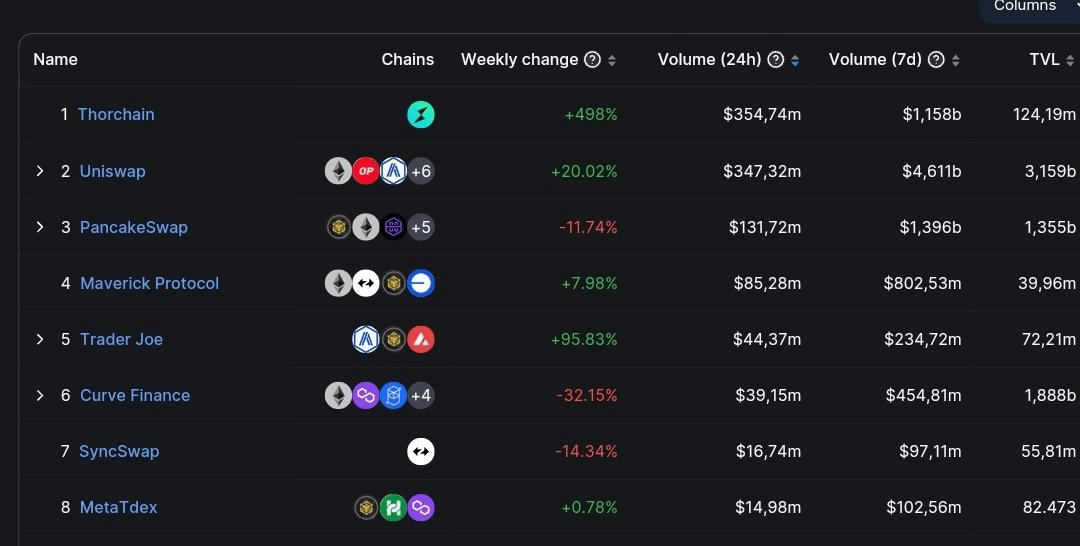Click the Optimism icon in Uniswap row
The width and height of the screenshot is (1080, 546).
tap(366, 171)
